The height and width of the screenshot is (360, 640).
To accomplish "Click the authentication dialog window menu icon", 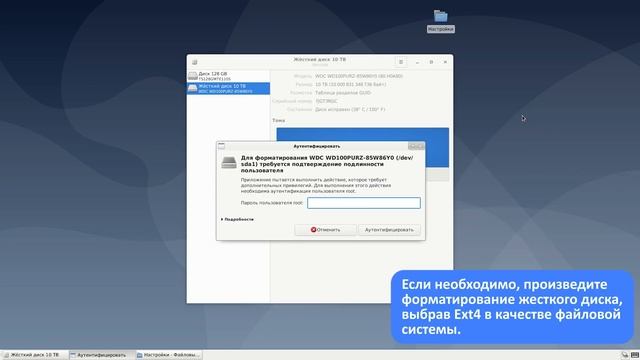I will click(x=221, y=146).
